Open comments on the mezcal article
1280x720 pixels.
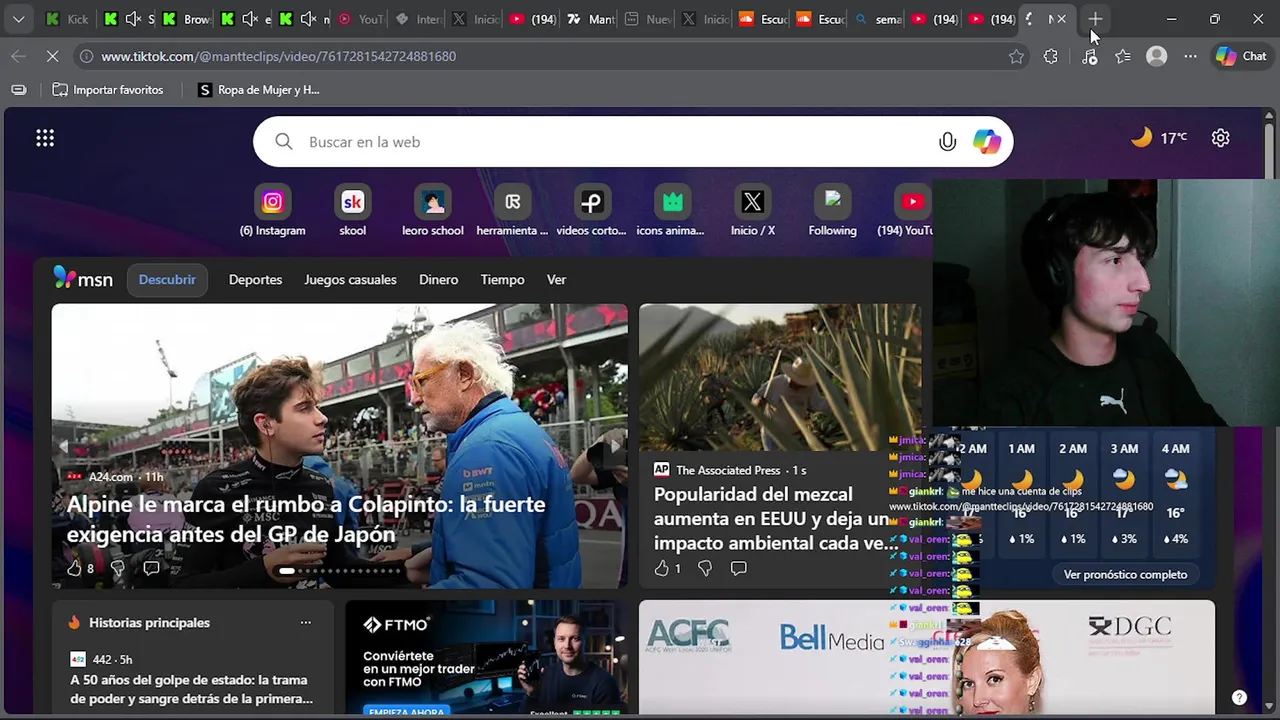738,568
